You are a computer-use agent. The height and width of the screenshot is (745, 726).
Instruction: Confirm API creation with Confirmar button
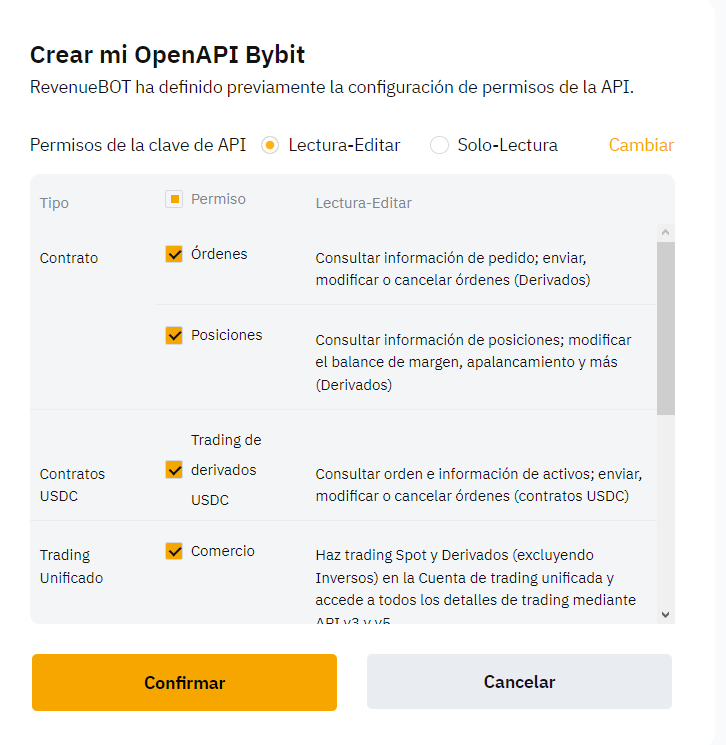click(184, 682)
